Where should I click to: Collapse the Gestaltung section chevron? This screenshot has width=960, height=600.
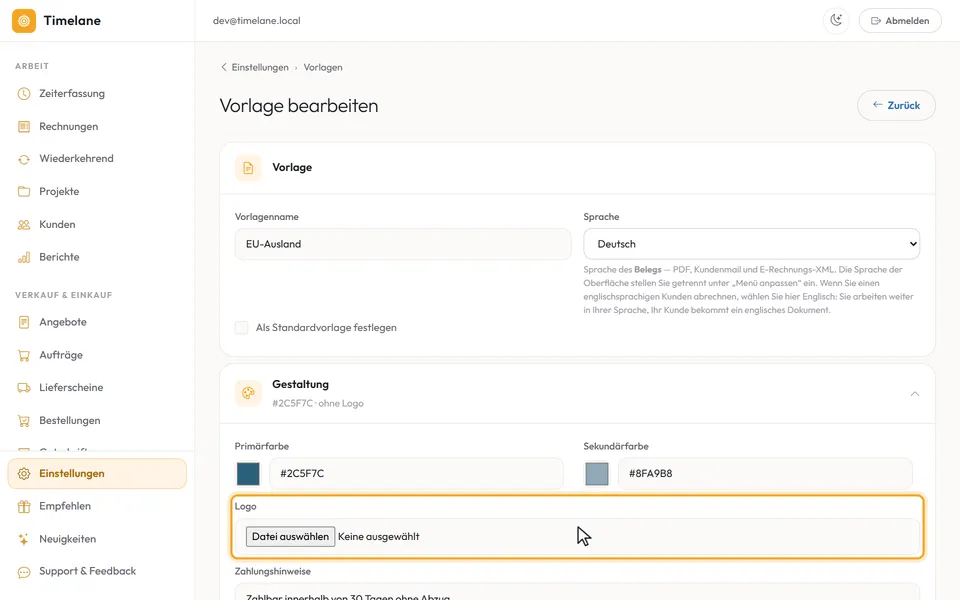coord(915,394)
